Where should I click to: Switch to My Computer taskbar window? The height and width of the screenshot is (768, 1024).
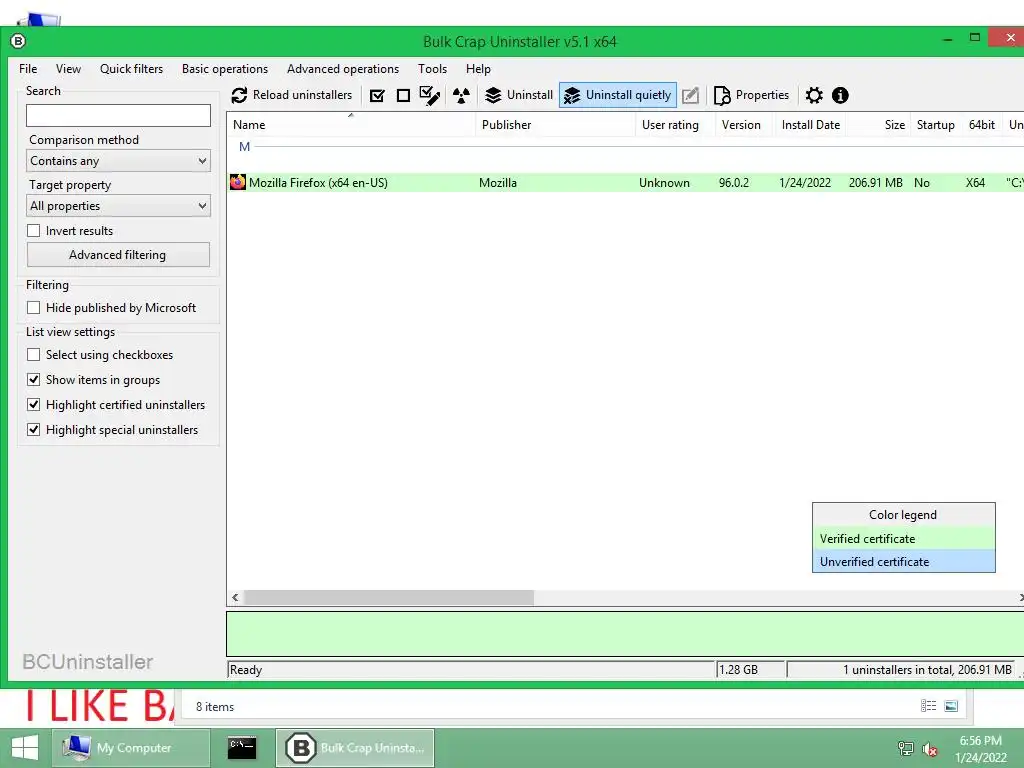[131, 748]
